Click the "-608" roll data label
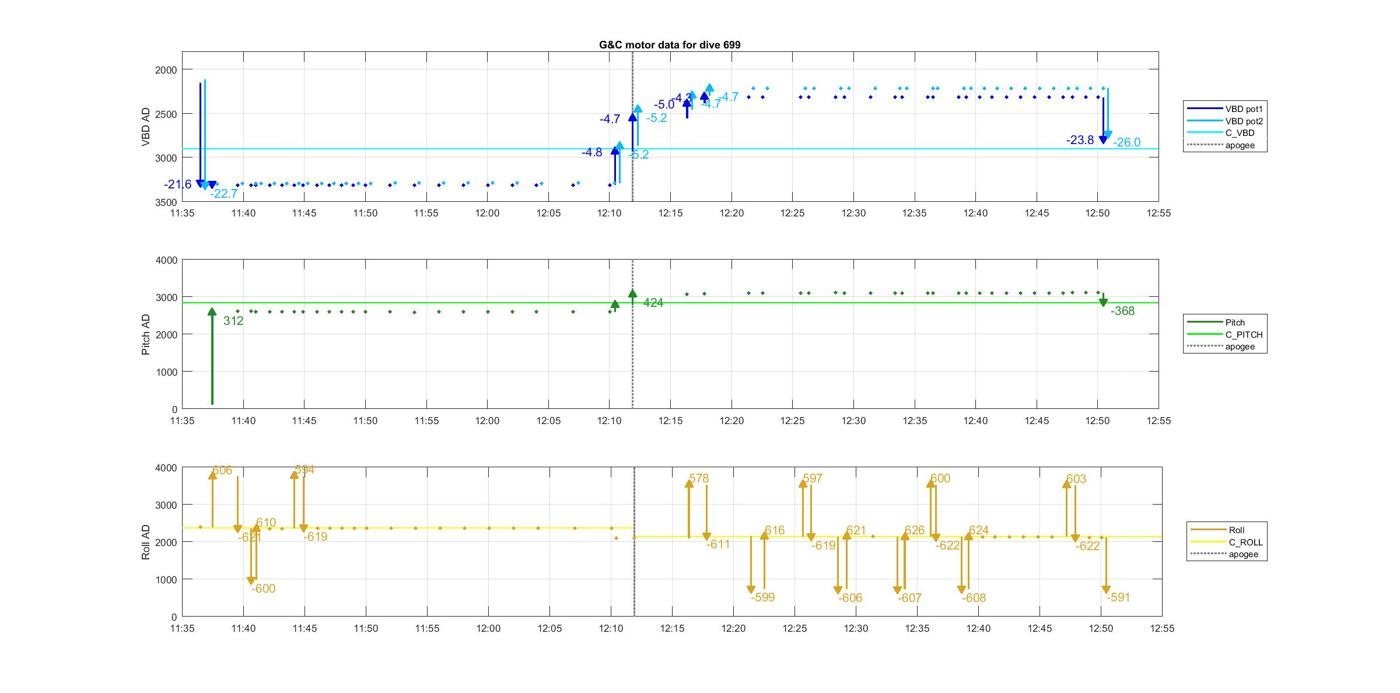1400x693 pixels. click(974, 598)
